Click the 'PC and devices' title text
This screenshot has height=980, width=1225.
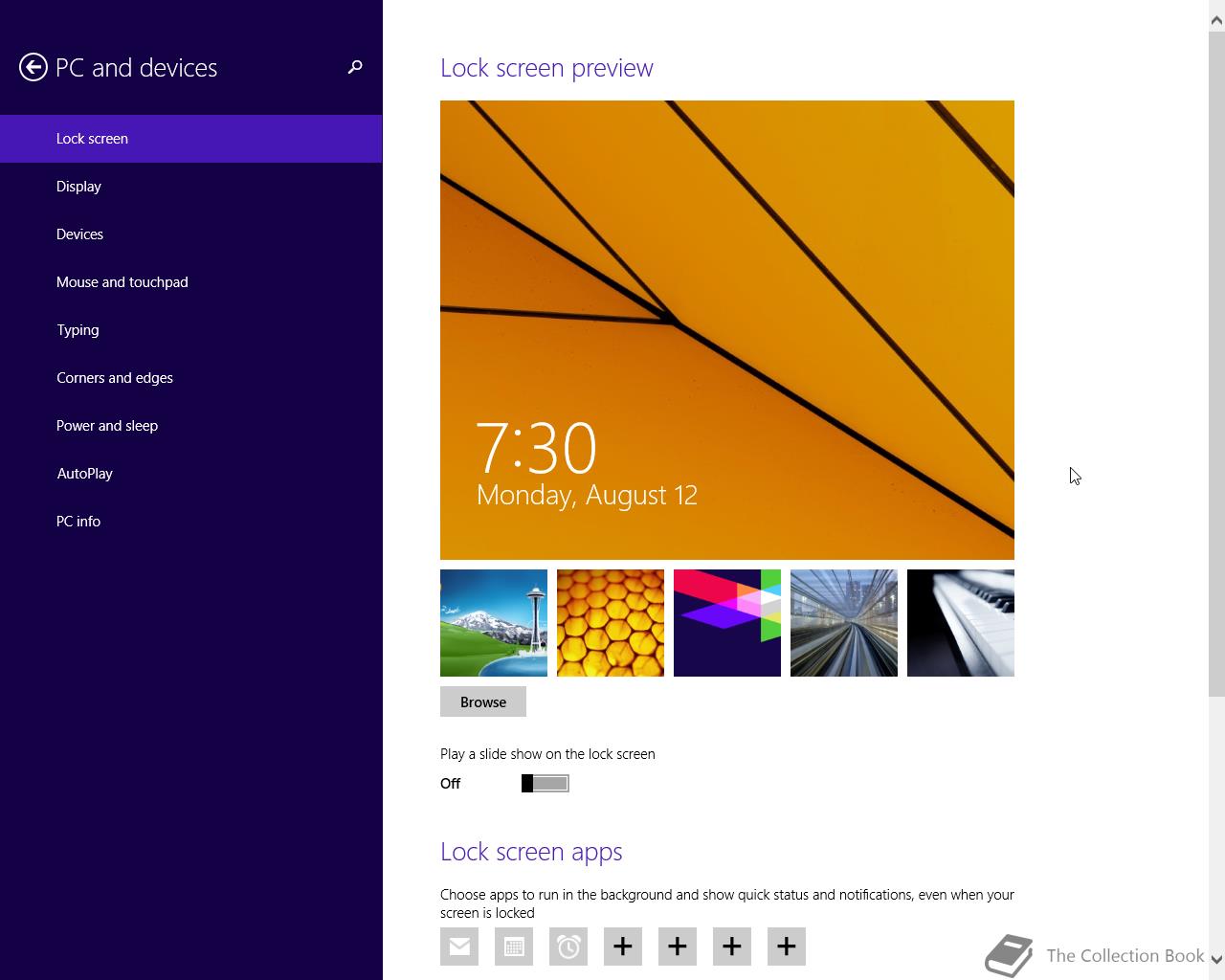(x=137, y=68)
